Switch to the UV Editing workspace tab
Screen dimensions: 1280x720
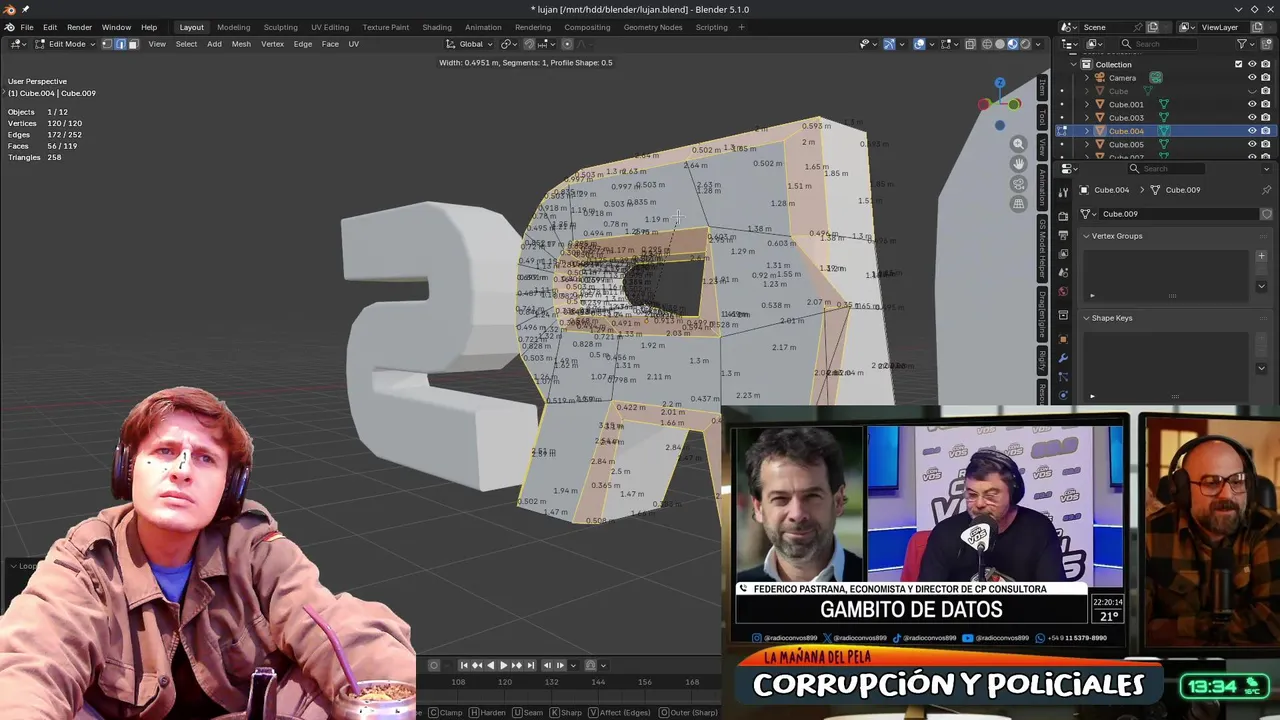point(330,27)
